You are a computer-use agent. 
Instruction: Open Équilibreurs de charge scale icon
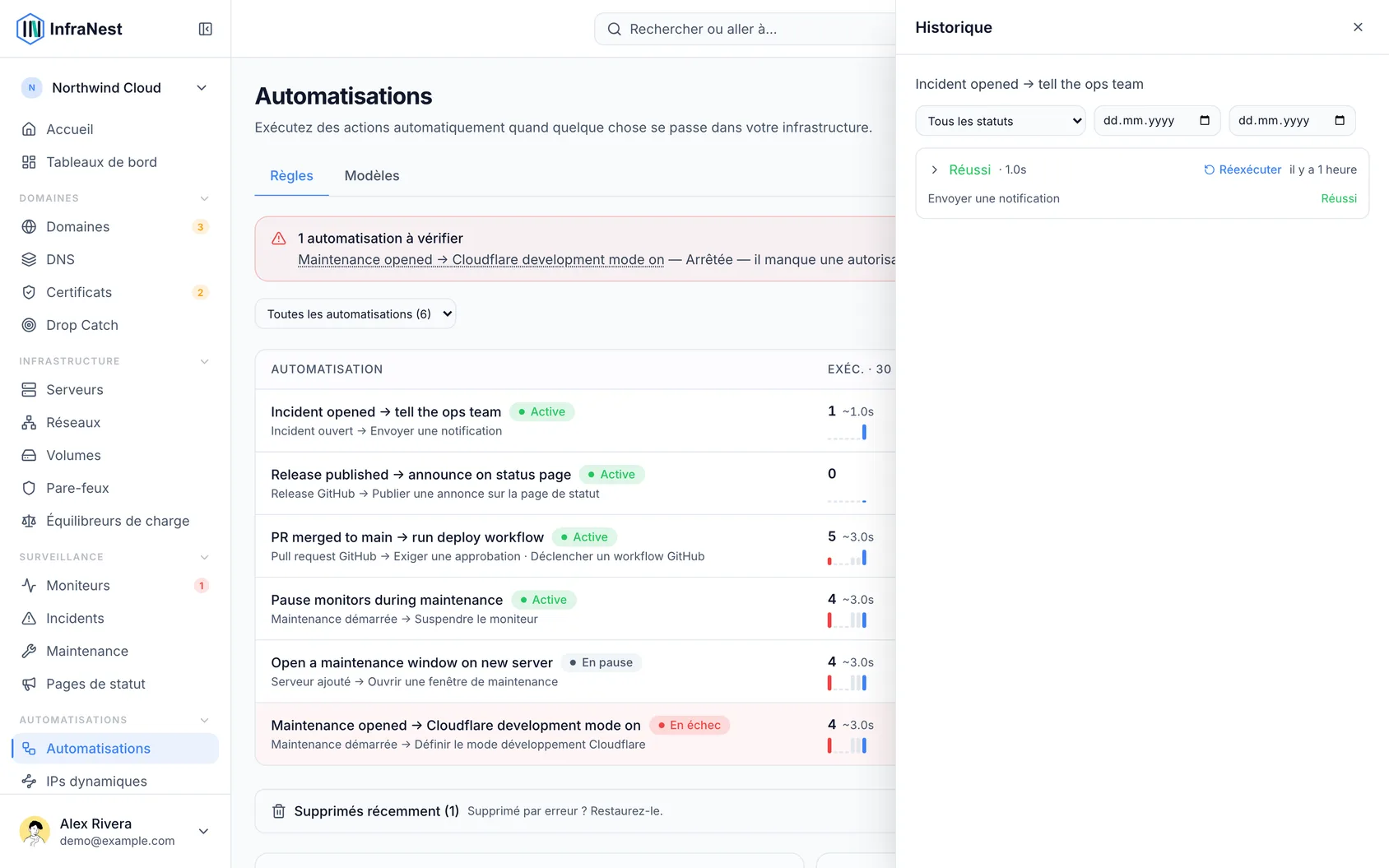click(x=29, y=521)
